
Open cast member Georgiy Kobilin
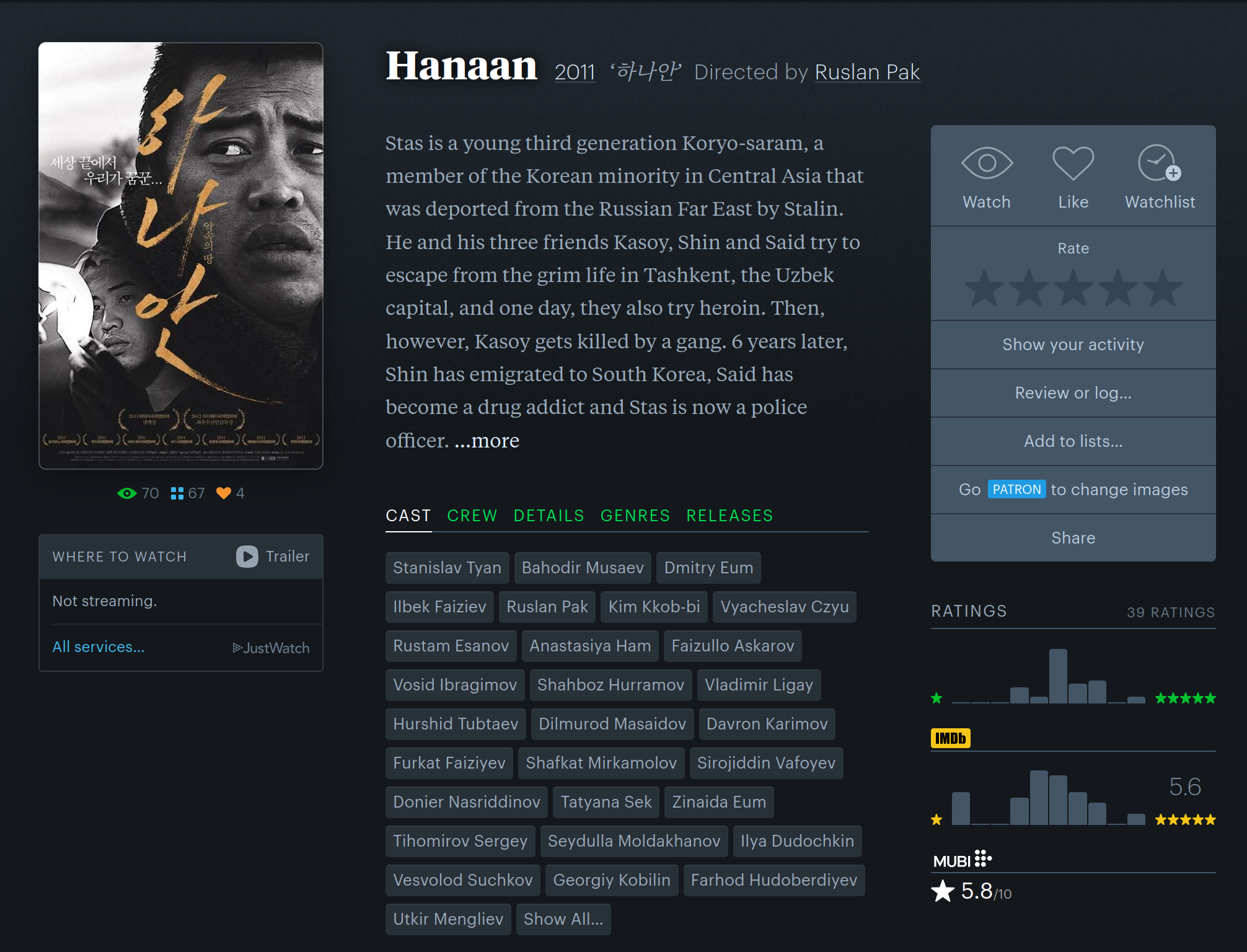tap(612, 880)
